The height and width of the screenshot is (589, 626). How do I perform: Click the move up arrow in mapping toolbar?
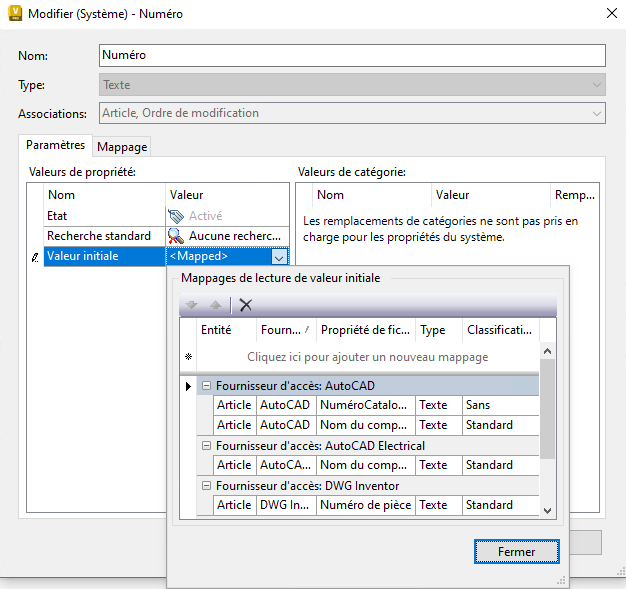pos(216,305)
